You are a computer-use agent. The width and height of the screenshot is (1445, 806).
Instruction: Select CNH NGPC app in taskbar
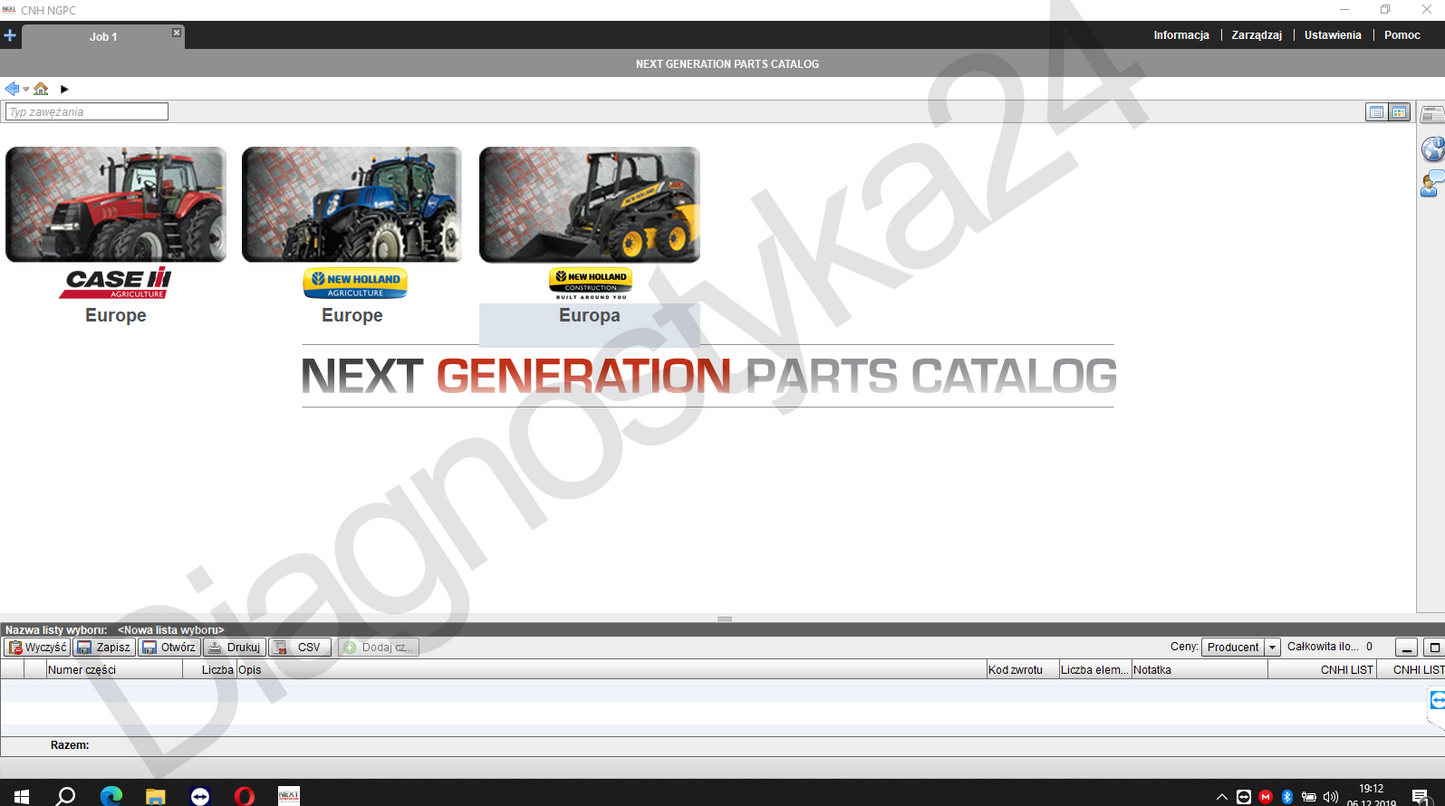(x=289, y=796)
